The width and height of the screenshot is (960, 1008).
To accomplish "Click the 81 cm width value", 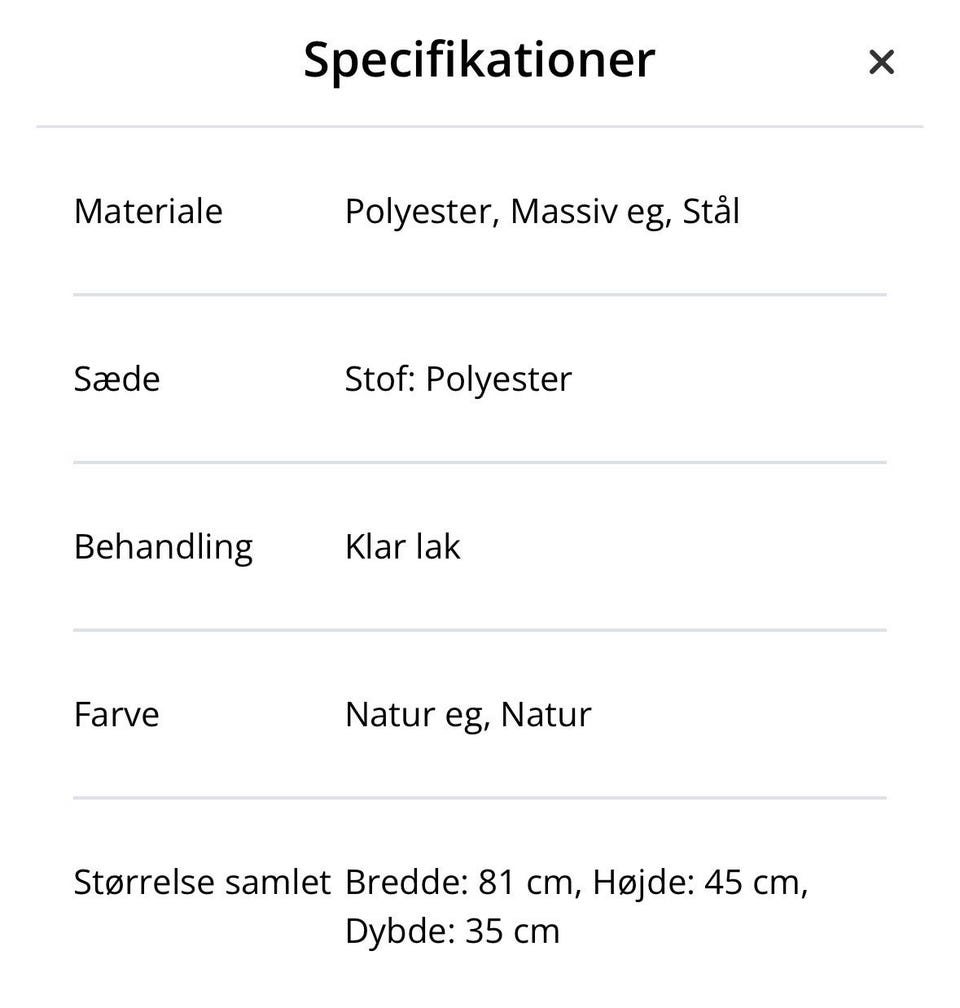I will pyautogui.click(x=527, y=883).
